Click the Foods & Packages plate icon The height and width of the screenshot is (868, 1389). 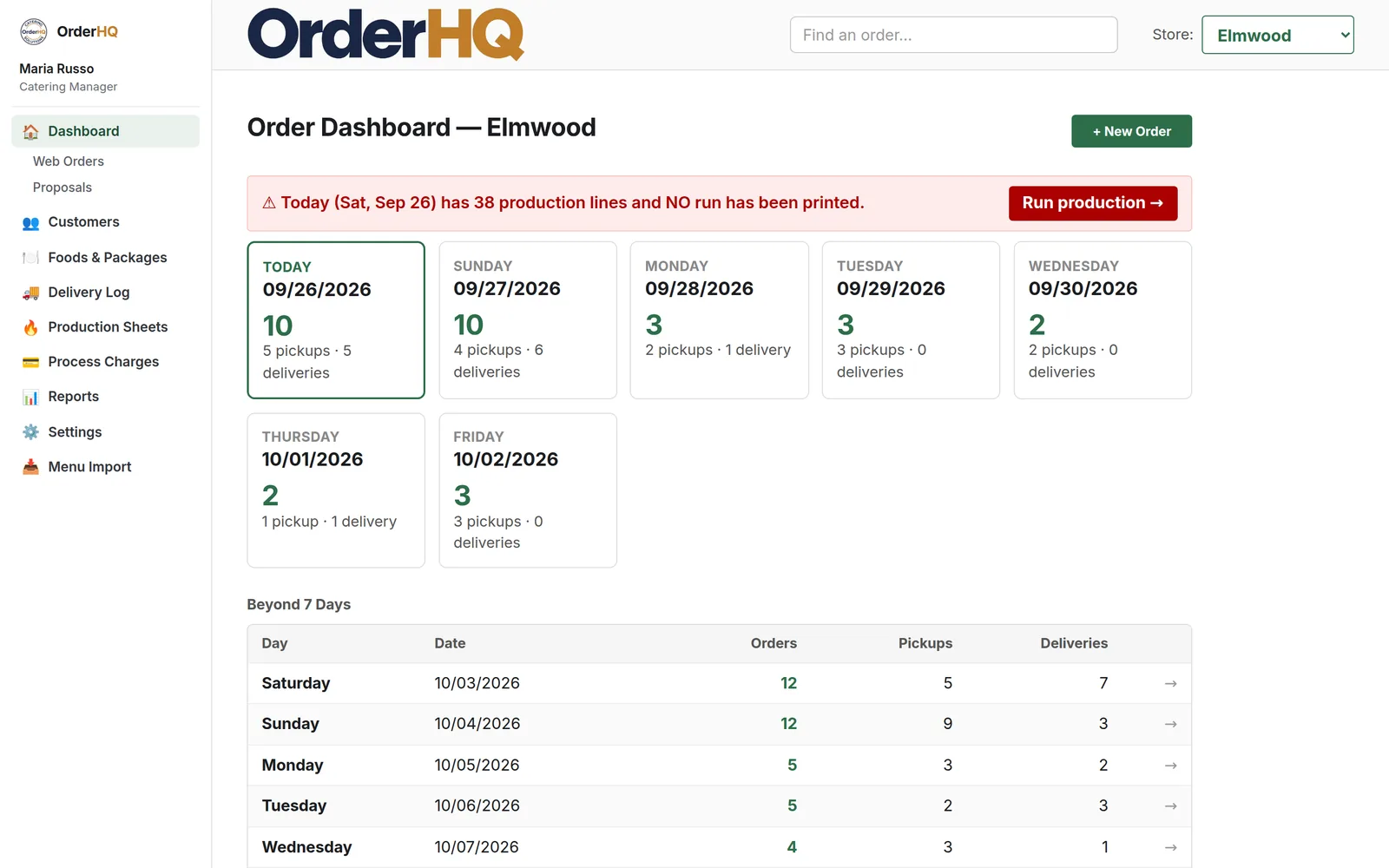pyautogui.click(x=30, y=258)
